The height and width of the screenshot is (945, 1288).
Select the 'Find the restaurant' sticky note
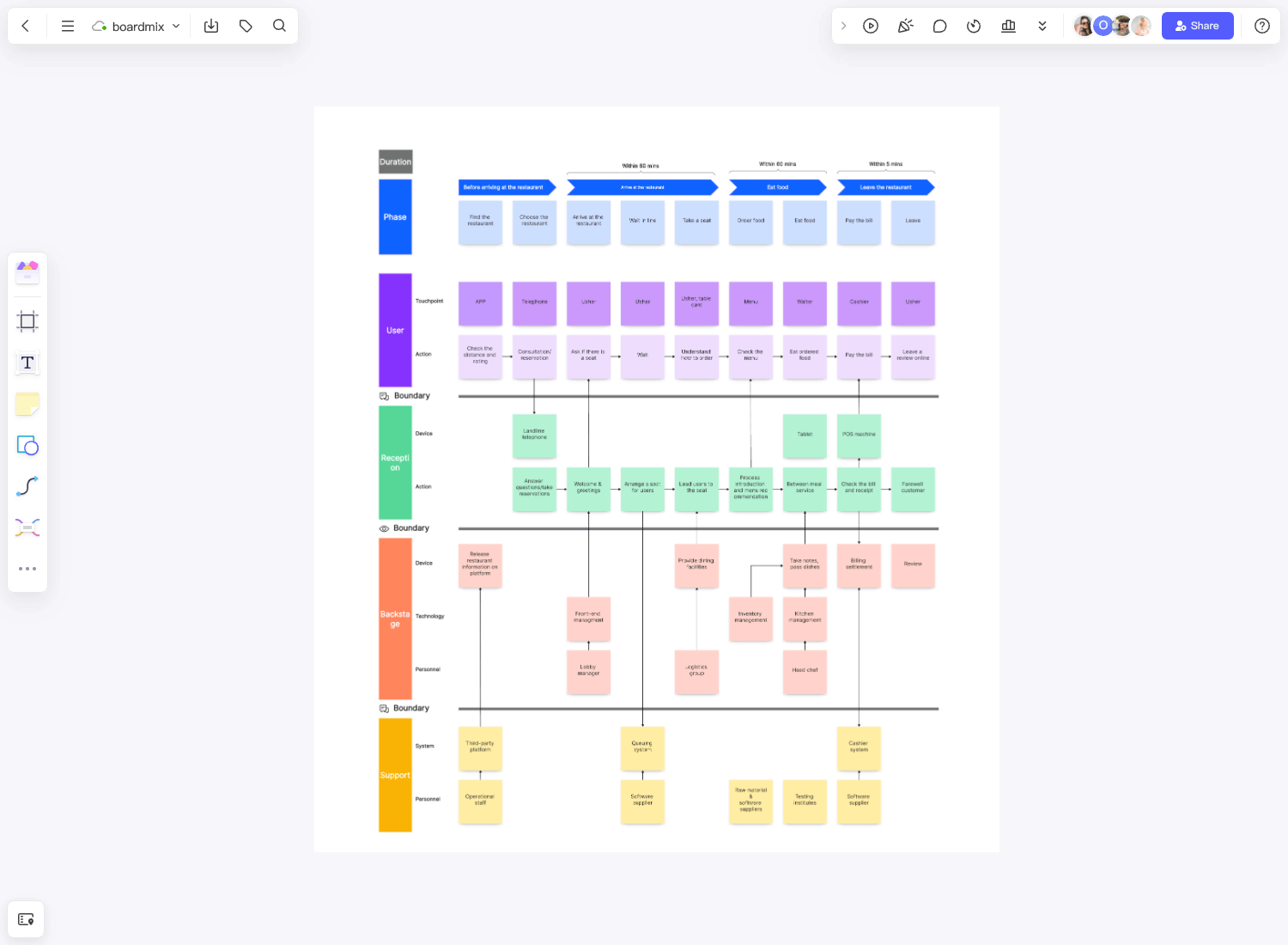click(480, 223)
